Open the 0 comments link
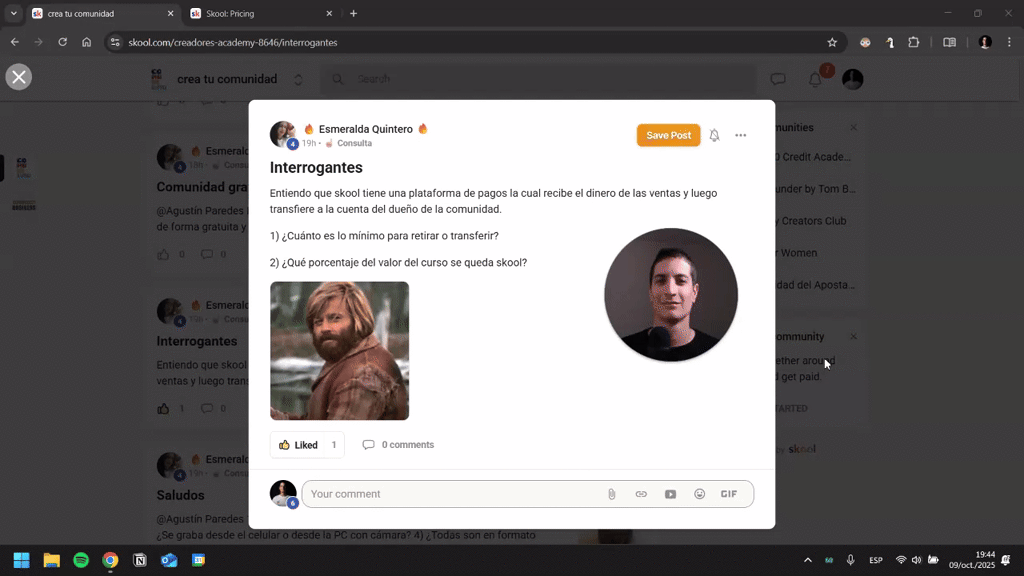The height and width of the screenshot is (576, 1024). tap(398, 445)
